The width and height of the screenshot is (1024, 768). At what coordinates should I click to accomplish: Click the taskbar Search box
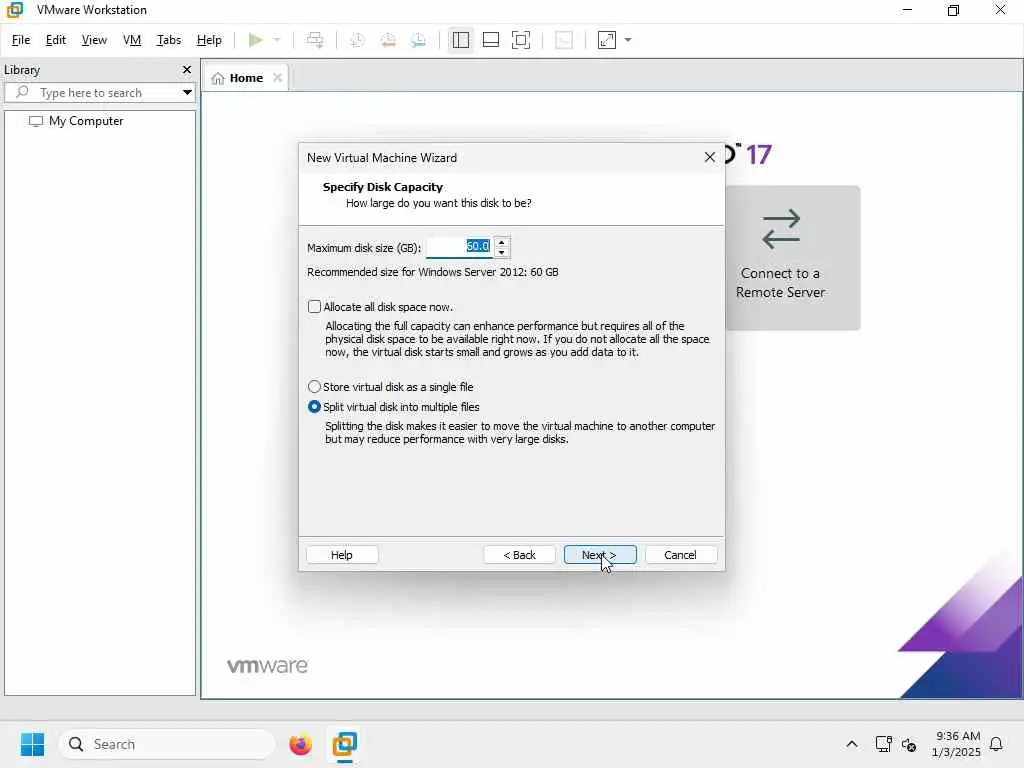click(x=167, y=744)
